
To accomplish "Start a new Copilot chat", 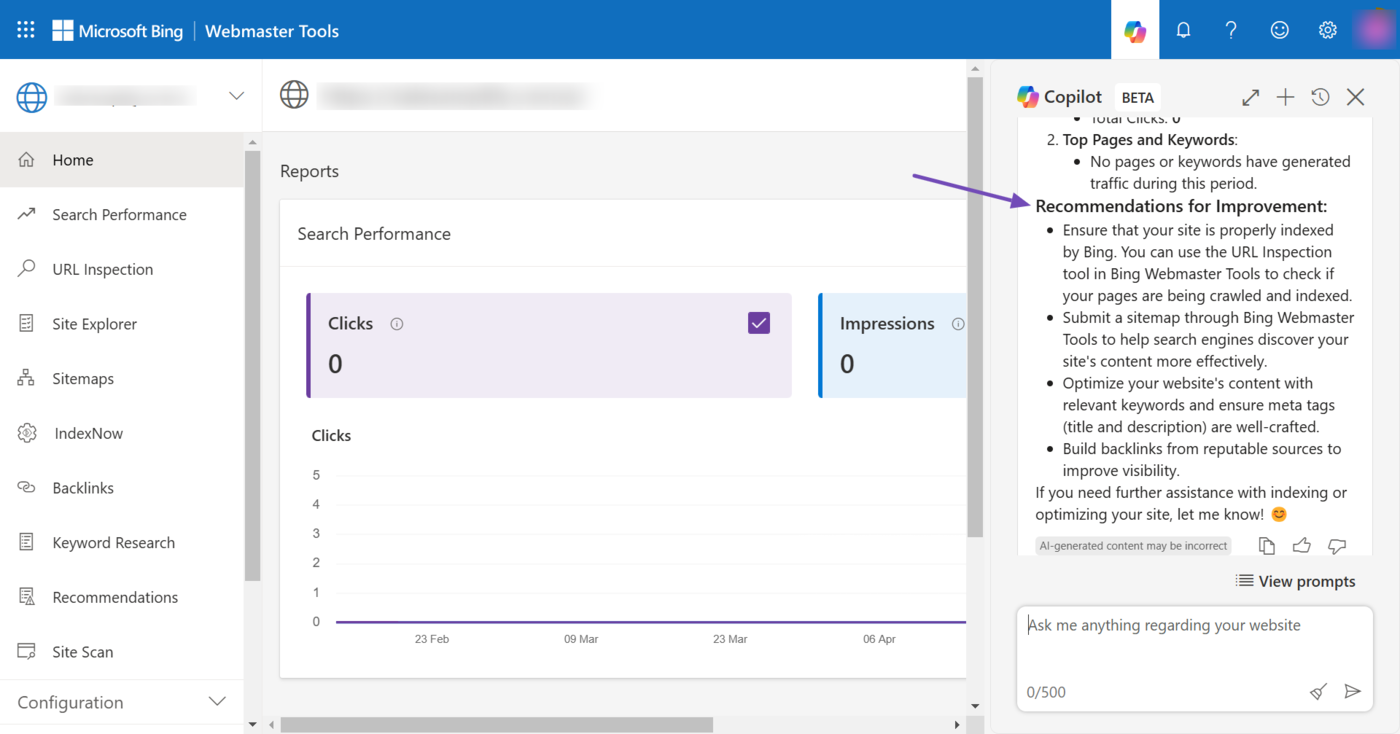I will (1285, 97).
